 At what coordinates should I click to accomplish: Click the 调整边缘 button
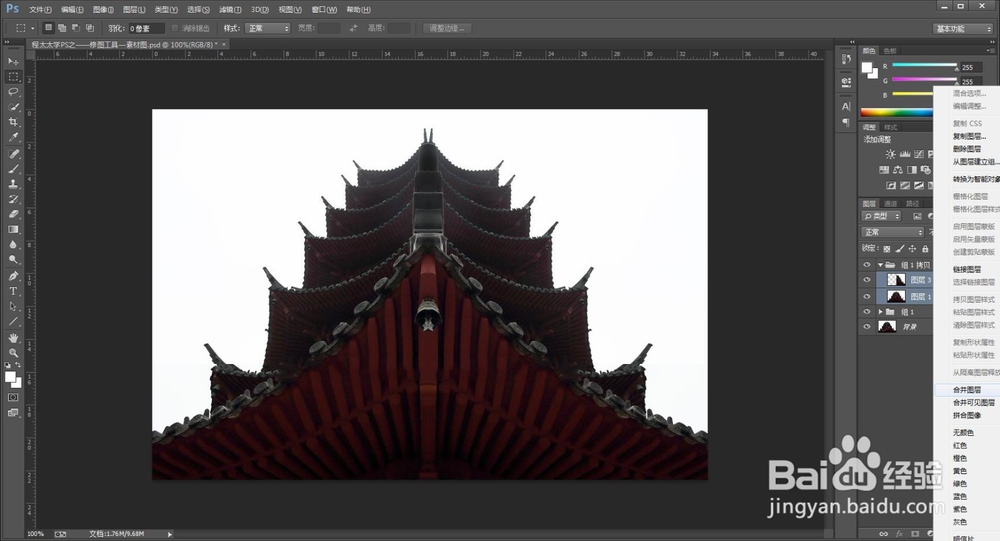click(448, 28)
